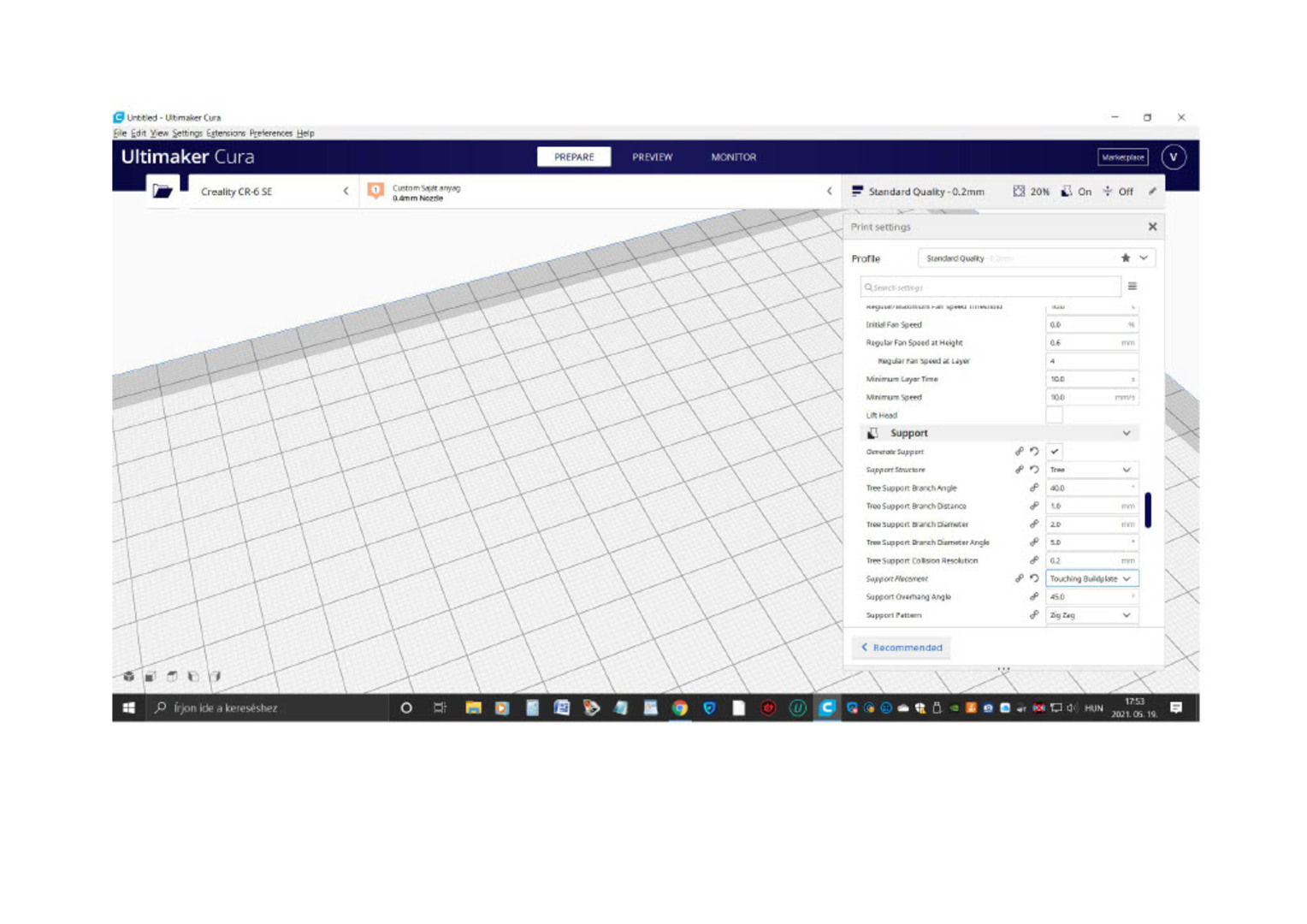Revert Support Structure to default value

point(1034,470)
